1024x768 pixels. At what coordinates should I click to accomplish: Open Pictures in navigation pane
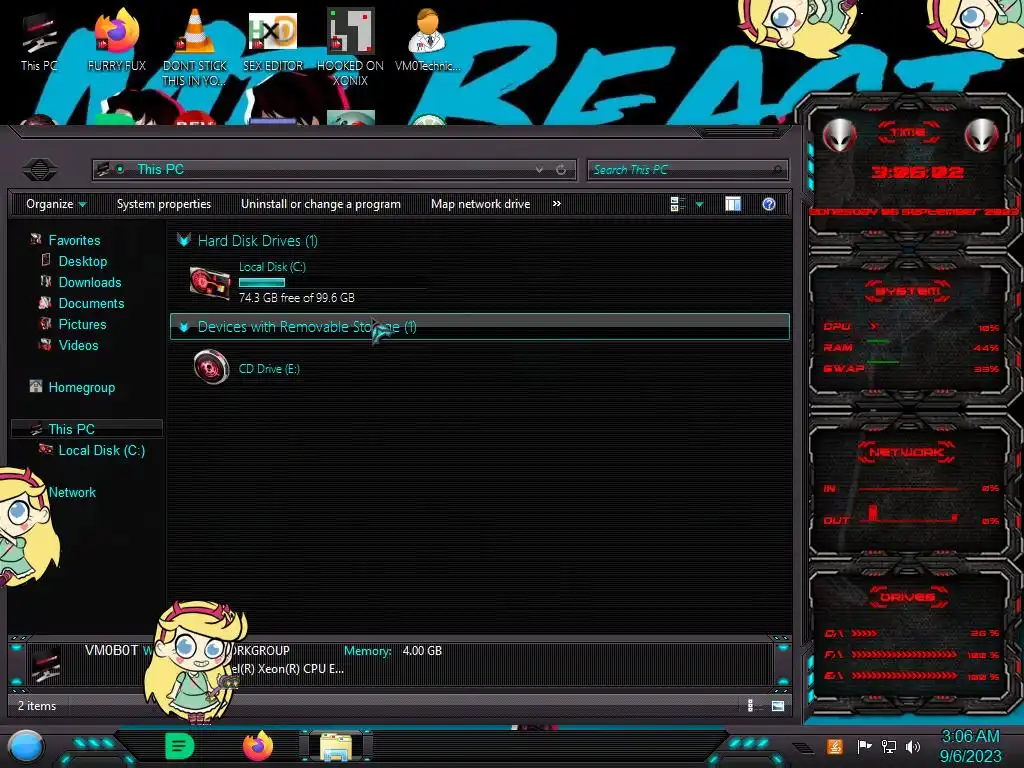pyautogui.click(x=82, y=324)
